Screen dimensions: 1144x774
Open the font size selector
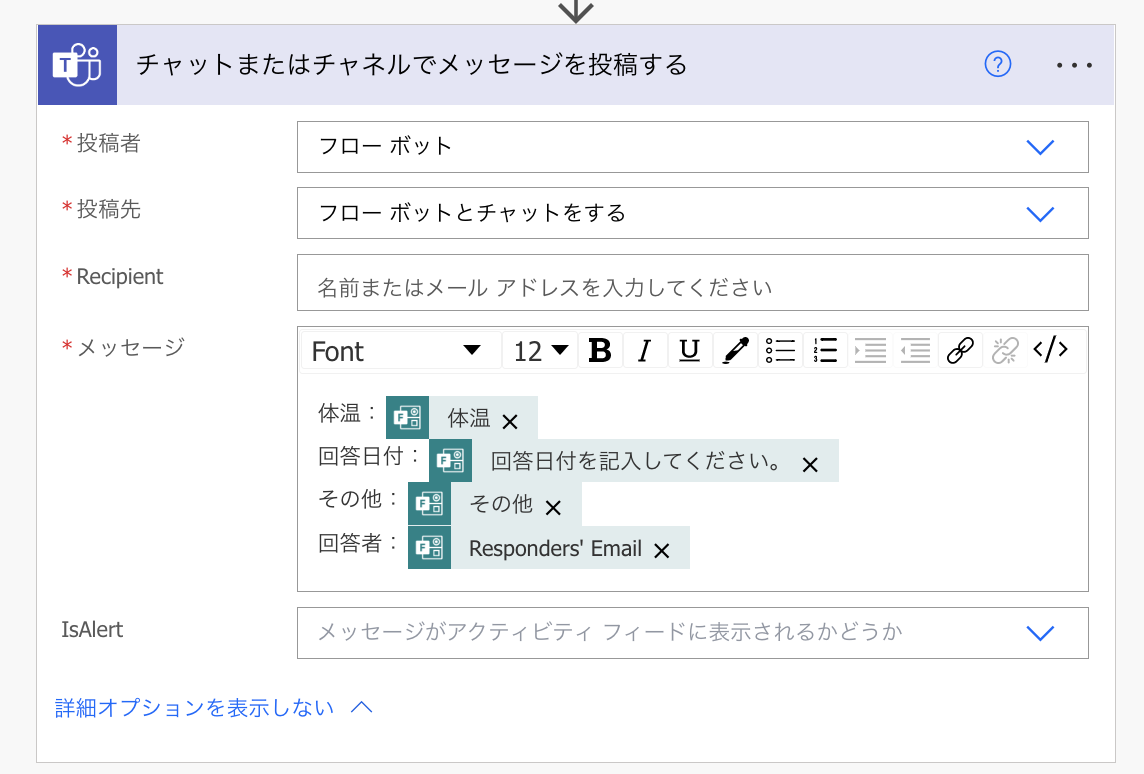point(540,350)
